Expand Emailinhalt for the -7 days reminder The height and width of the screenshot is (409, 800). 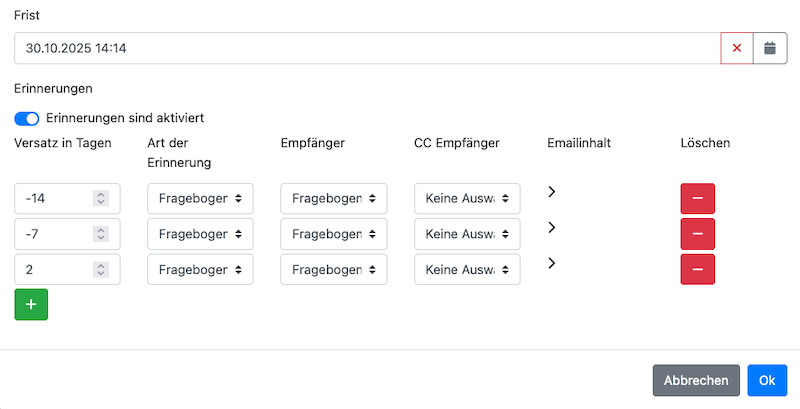pos(552,227)
